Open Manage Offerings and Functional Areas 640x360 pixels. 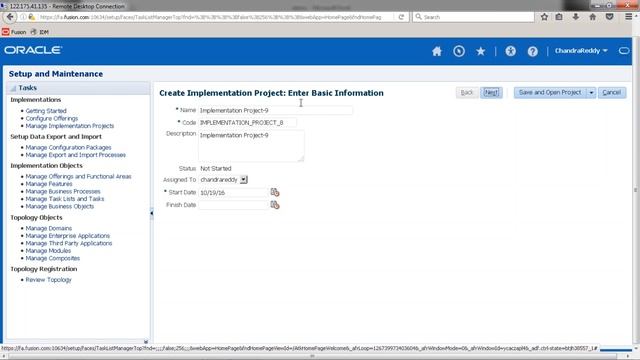(78, 176)
